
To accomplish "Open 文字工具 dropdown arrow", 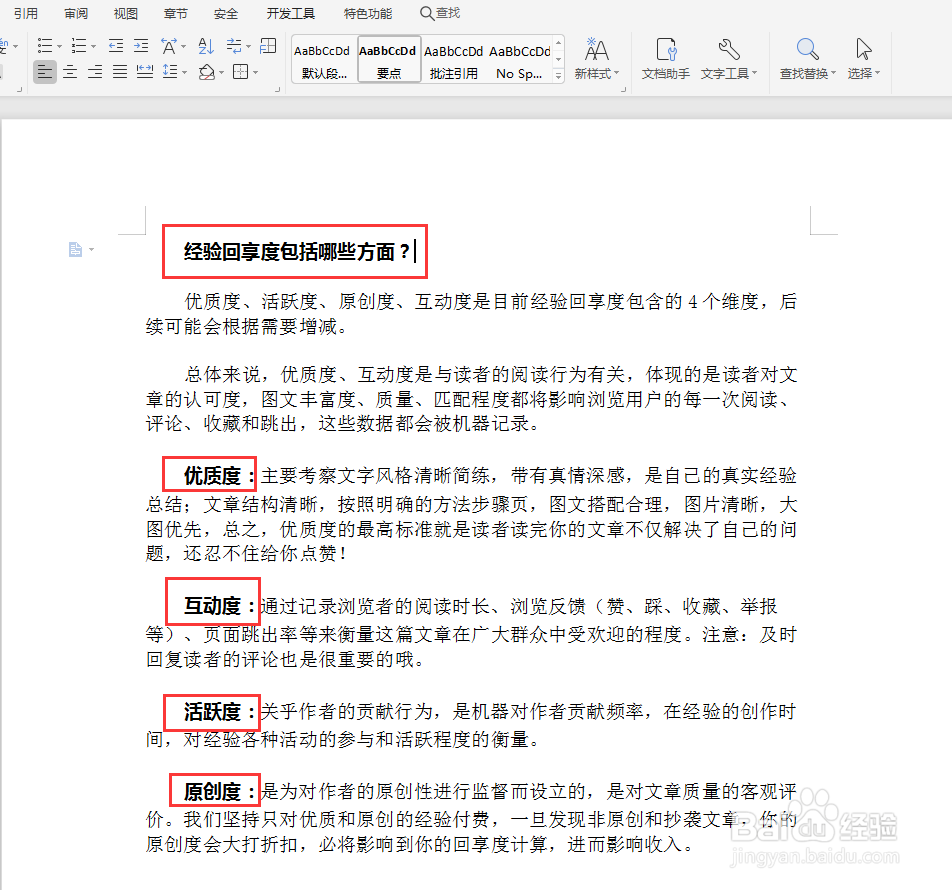I will tap(755, 73).
